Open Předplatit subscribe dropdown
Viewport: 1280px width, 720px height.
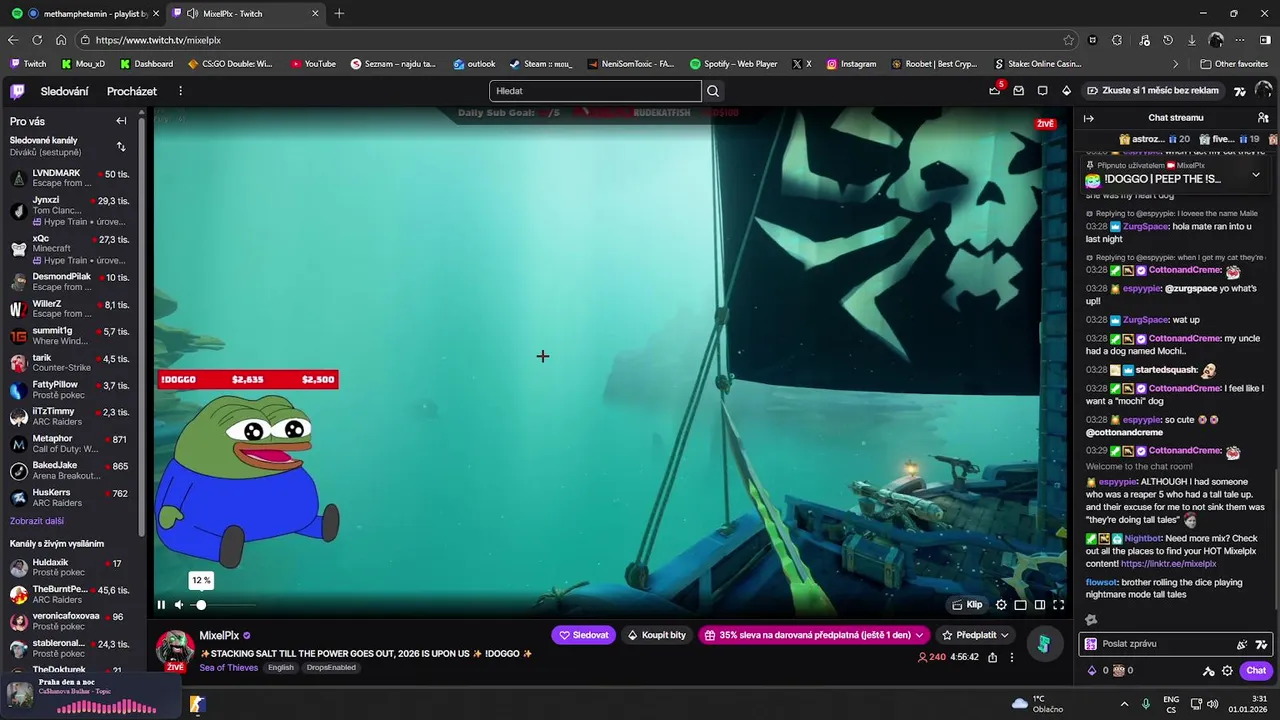[x=974, y=635]
